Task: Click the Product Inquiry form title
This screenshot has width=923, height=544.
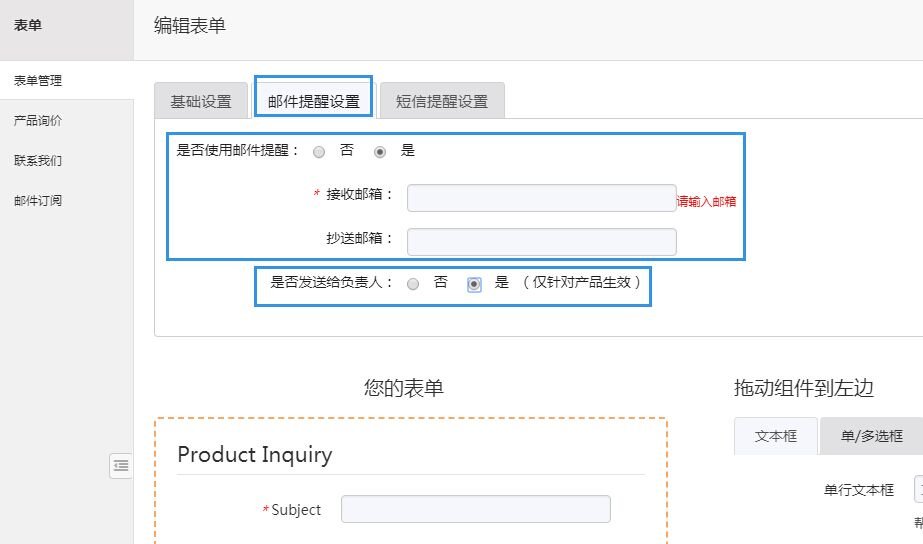Action: point(255,454)
